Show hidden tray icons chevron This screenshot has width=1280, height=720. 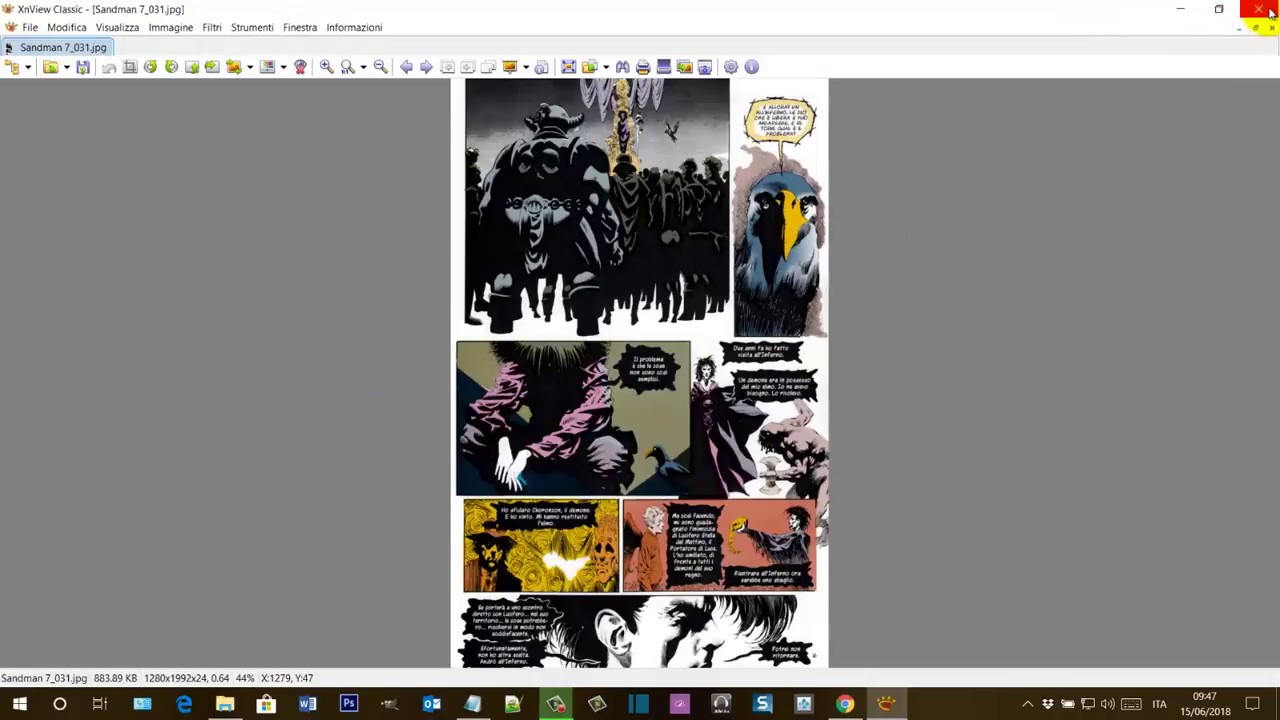pyautogui.click(x=1027, y=704)
